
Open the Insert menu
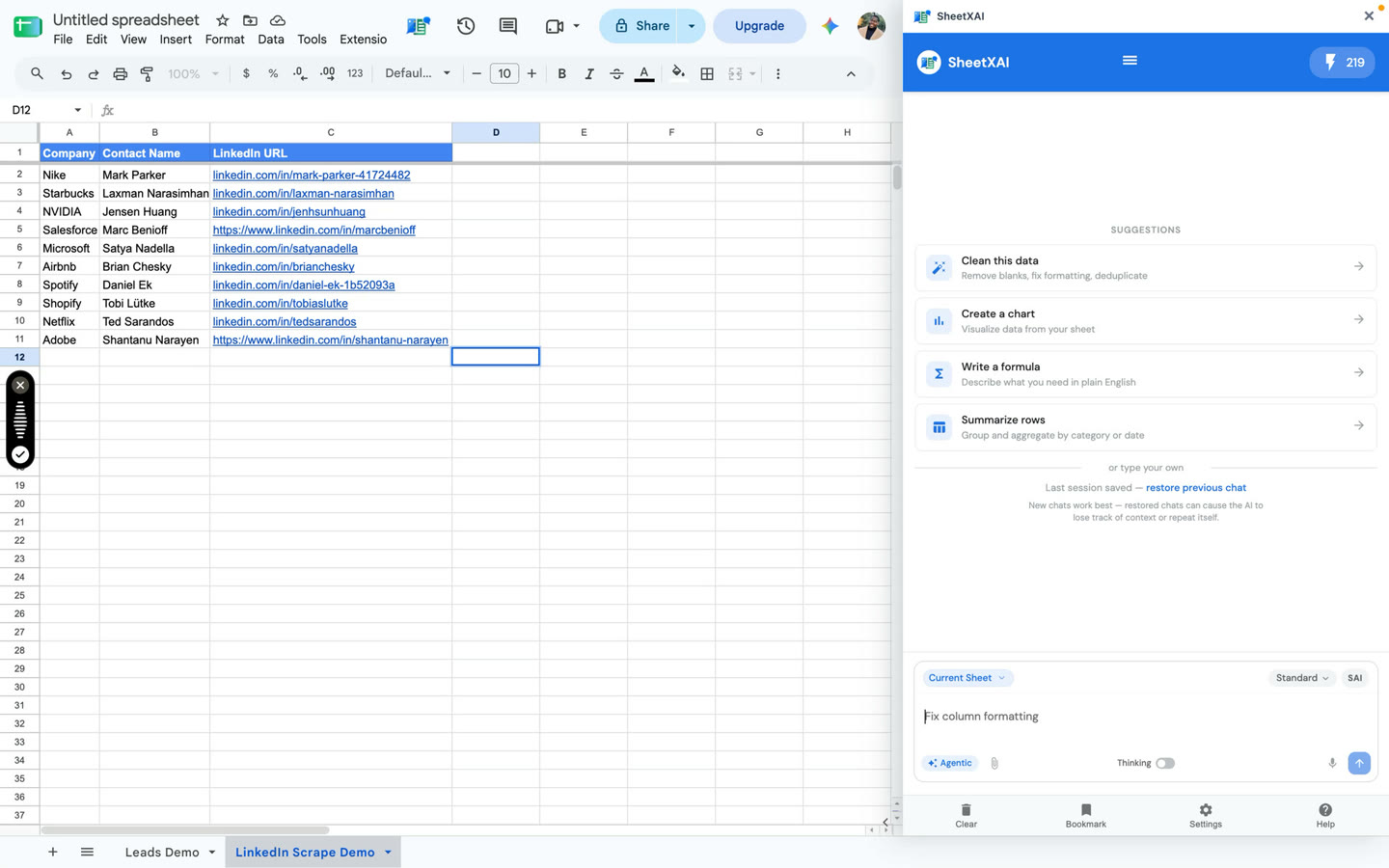click(176, 40)
